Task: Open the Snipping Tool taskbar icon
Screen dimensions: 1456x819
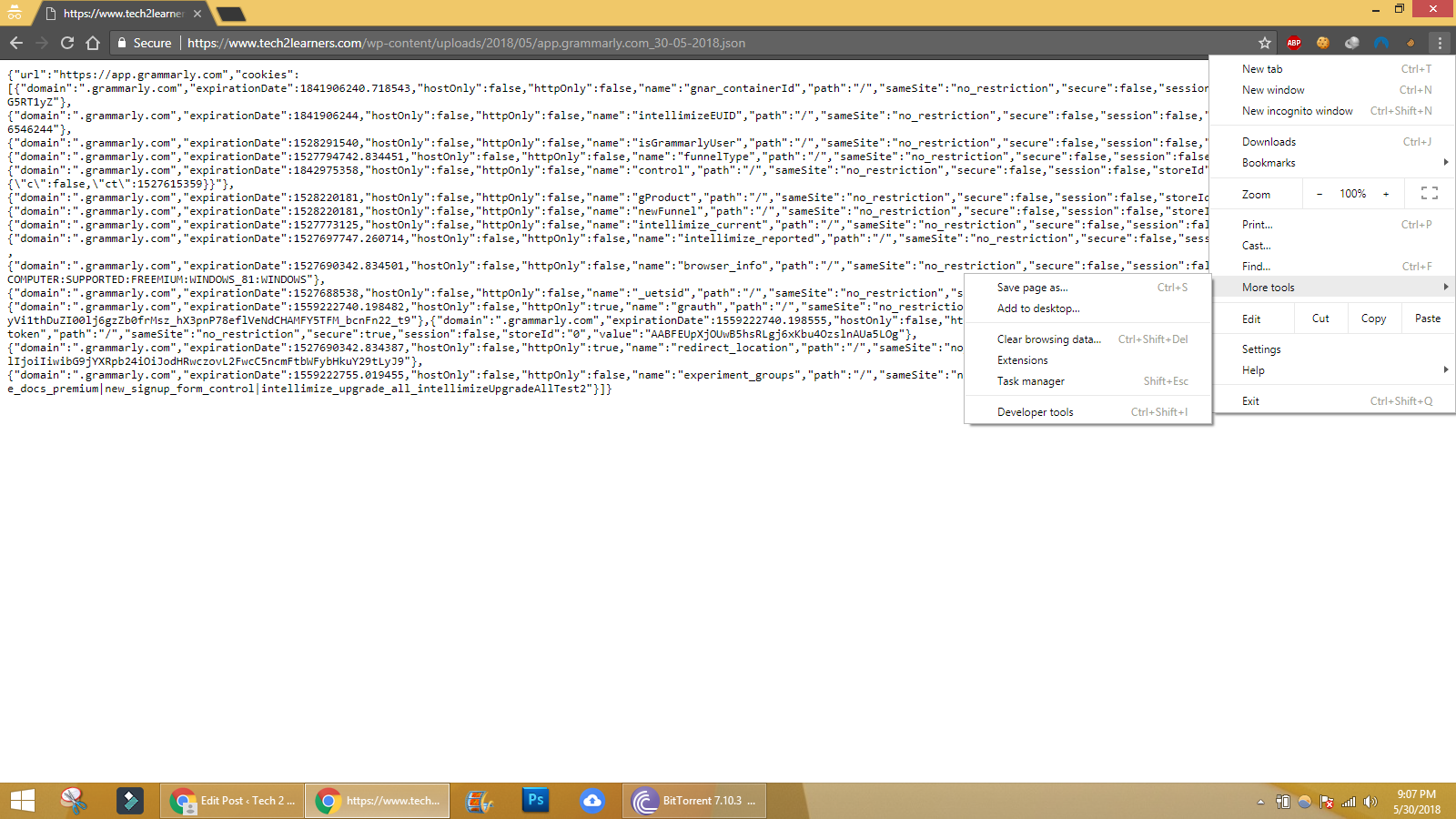Action: (73, 801)
